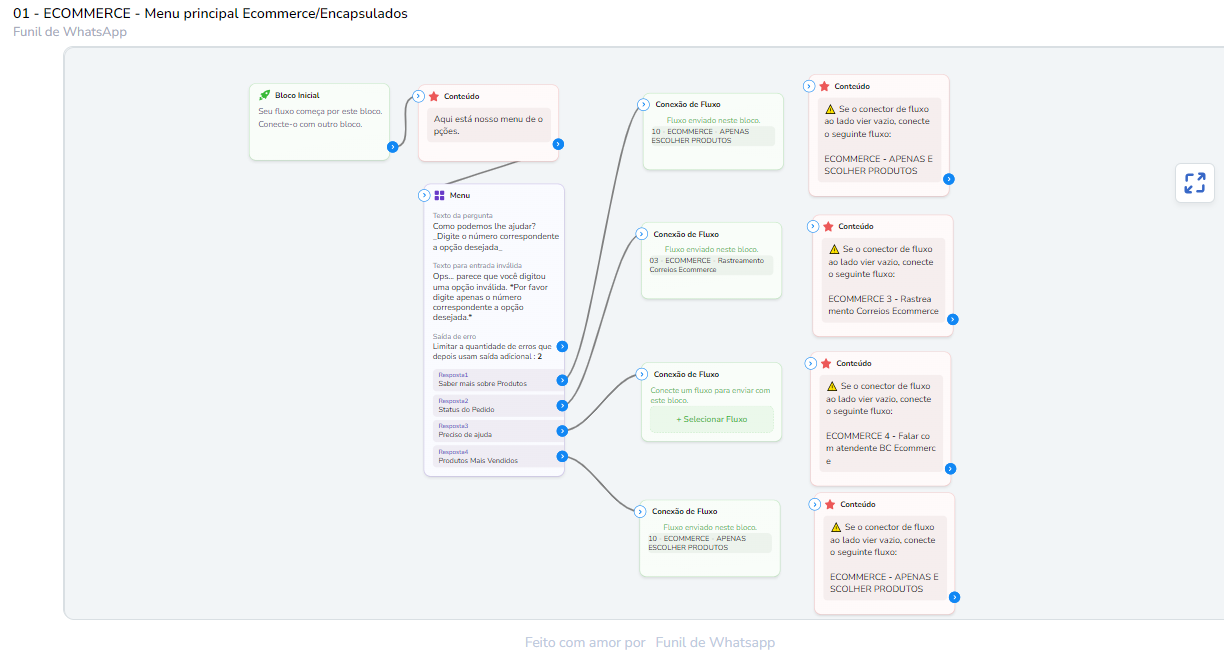
Task: Click 'Aqui está nosso menu de opções' content text
Action: pos(489,125)
